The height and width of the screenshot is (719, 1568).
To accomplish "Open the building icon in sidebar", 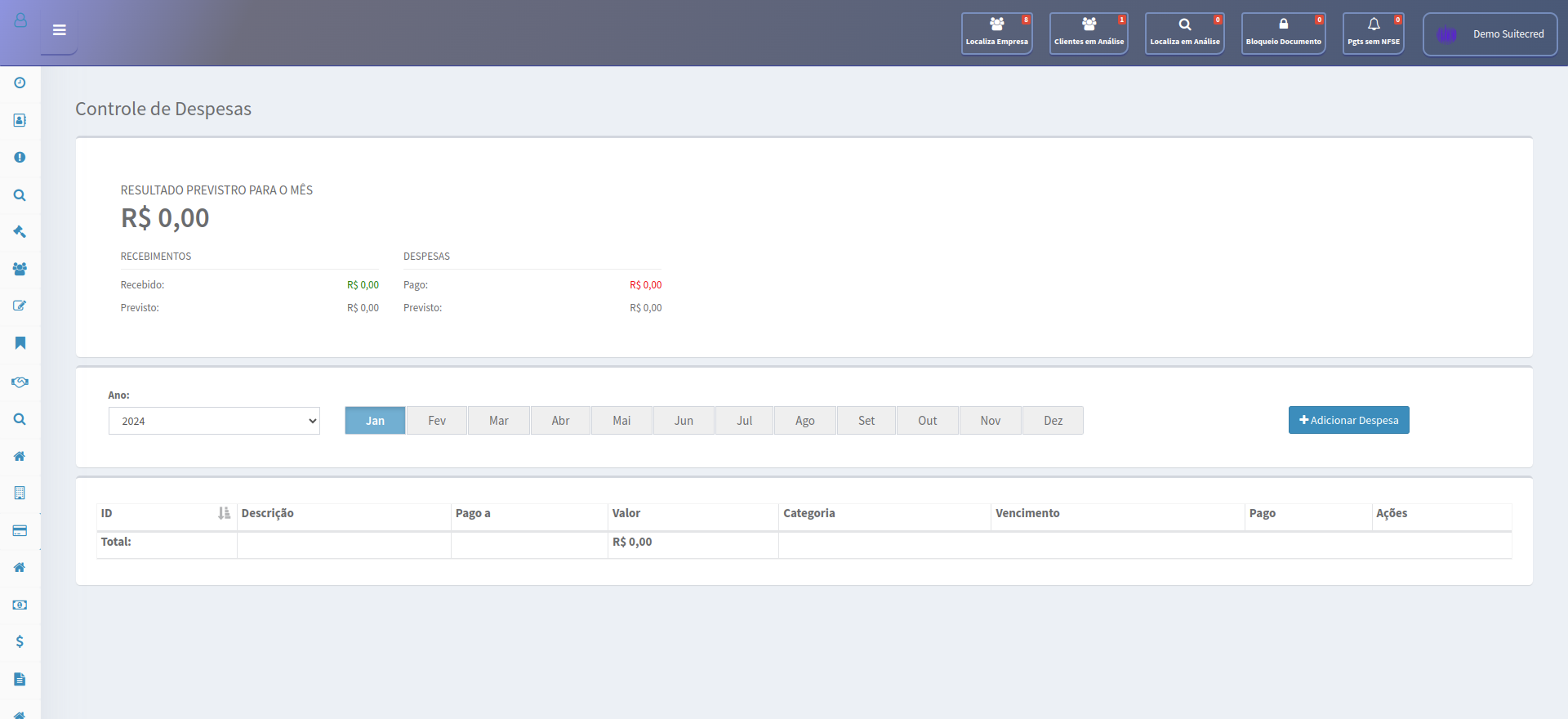I will [20, 493].
